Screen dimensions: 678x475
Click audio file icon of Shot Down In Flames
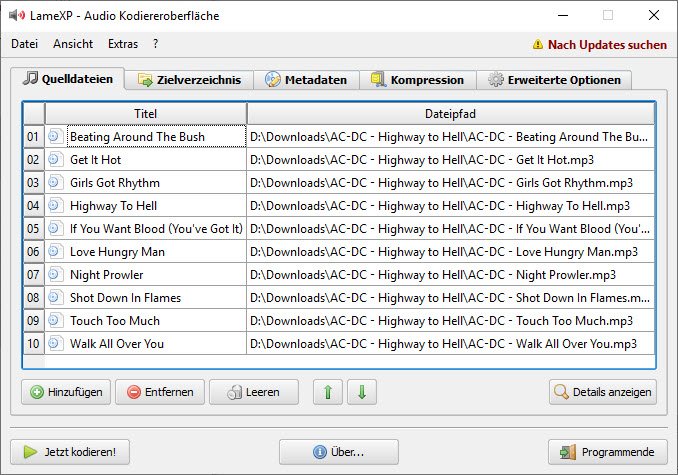[x=55, y=297]
